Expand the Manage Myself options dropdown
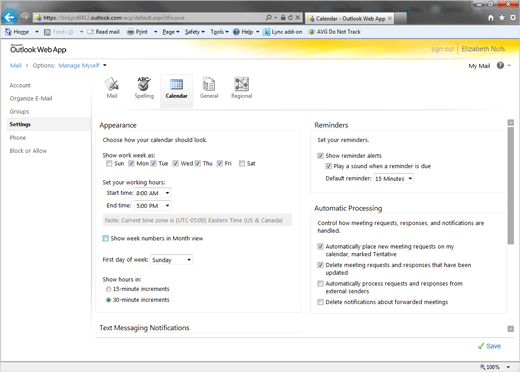520x372 pixels. 105,65
